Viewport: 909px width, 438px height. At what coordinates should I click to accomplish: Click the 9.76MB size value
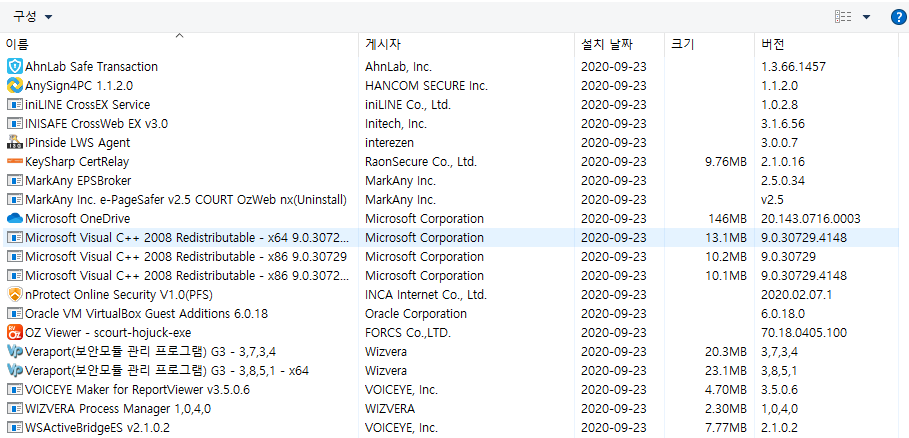point(726,162)
